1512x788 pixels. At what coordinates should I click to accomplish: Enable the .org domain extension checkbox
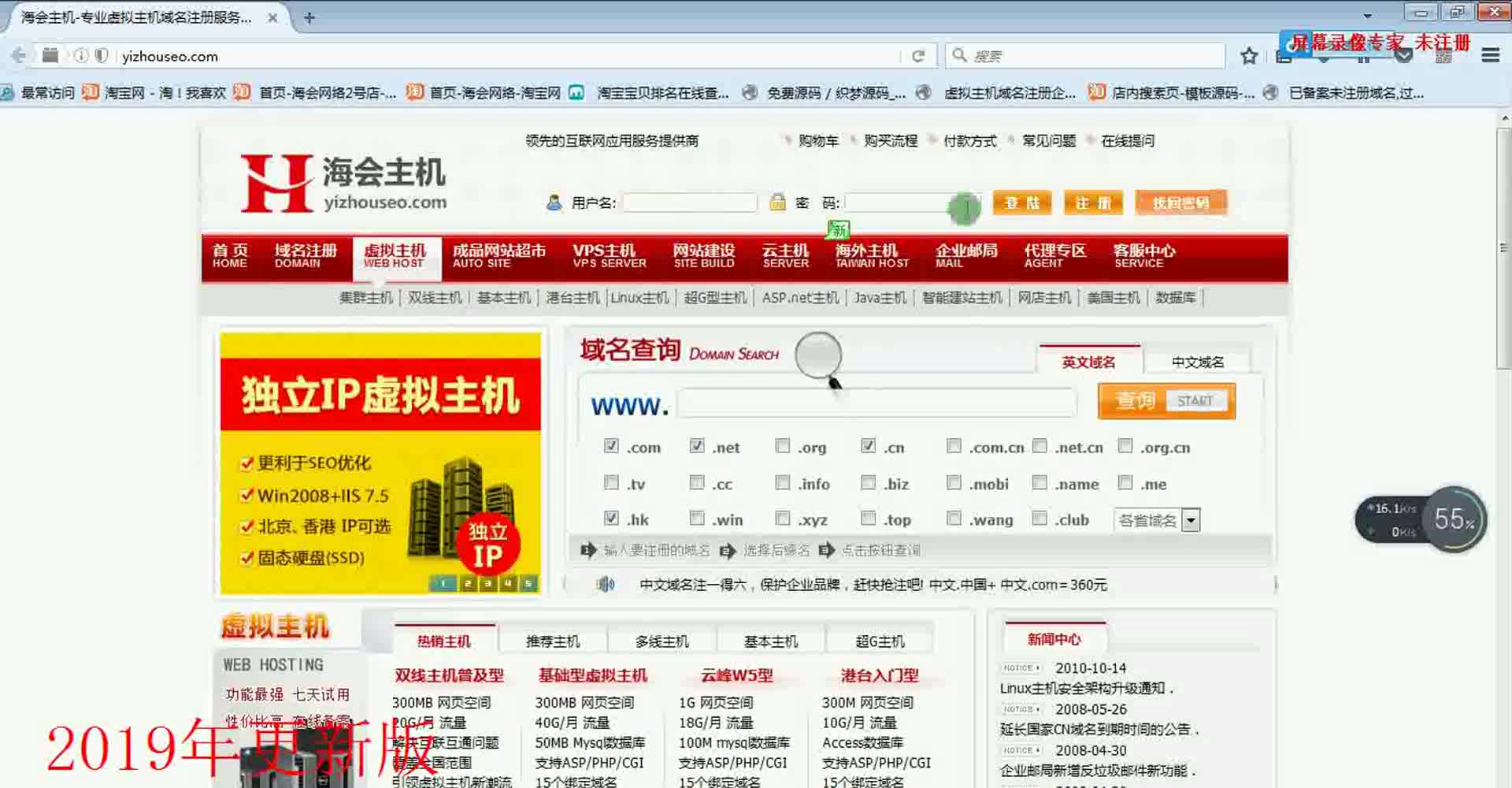782,445
